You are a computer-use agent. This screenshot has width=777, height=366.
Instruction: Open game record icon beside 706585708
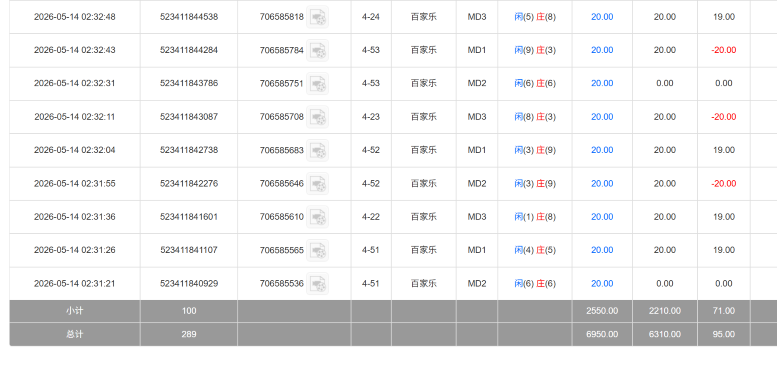(317, 117)
